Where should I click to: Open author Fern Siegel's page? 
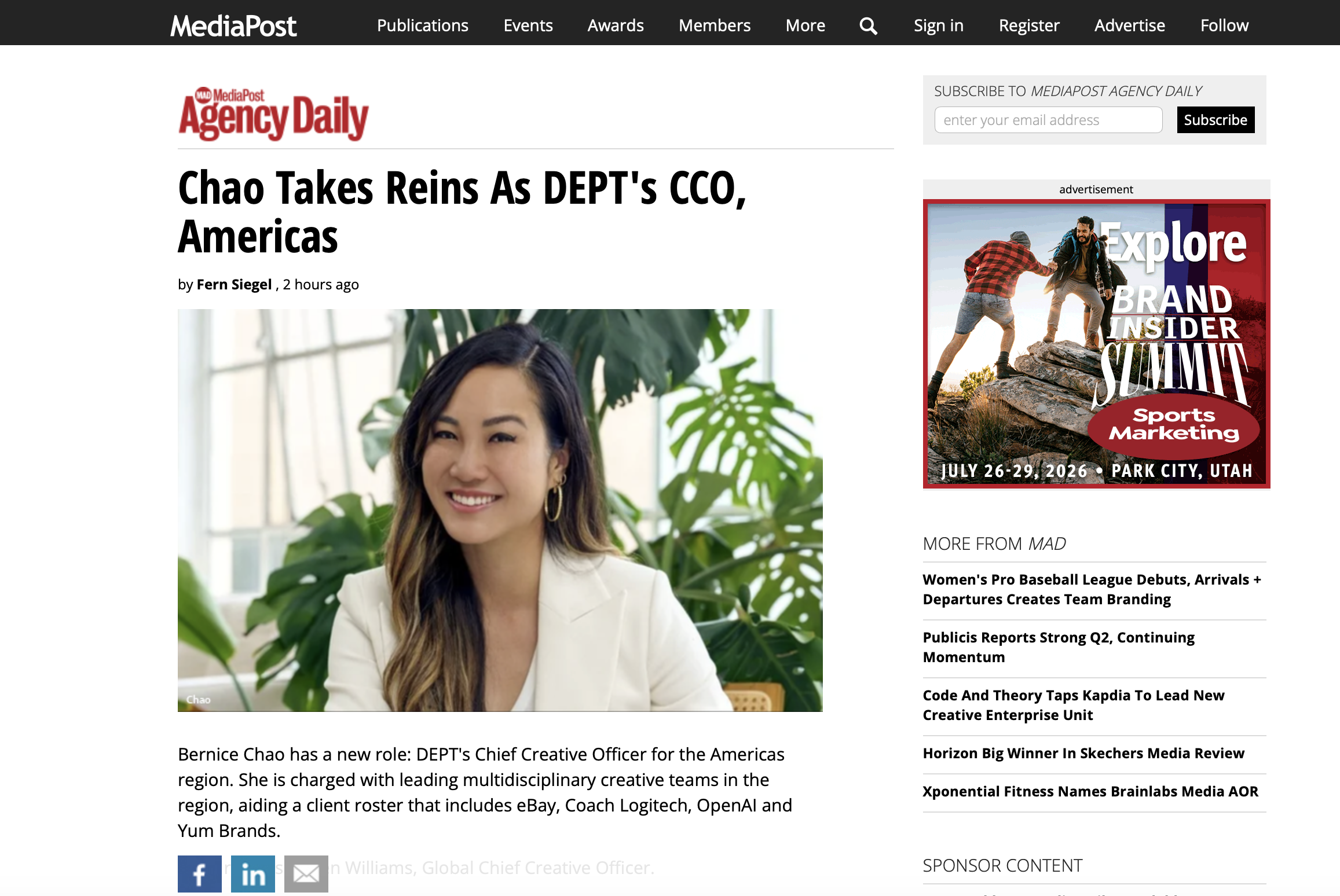coord(234,284)
